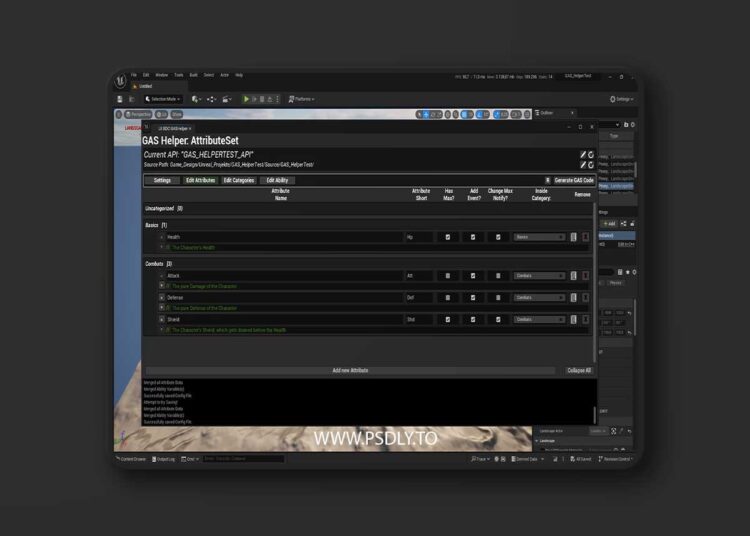Screen dimensions: 750x536
Task: Click the Collapse All button
Action: (x=579, y=370)
